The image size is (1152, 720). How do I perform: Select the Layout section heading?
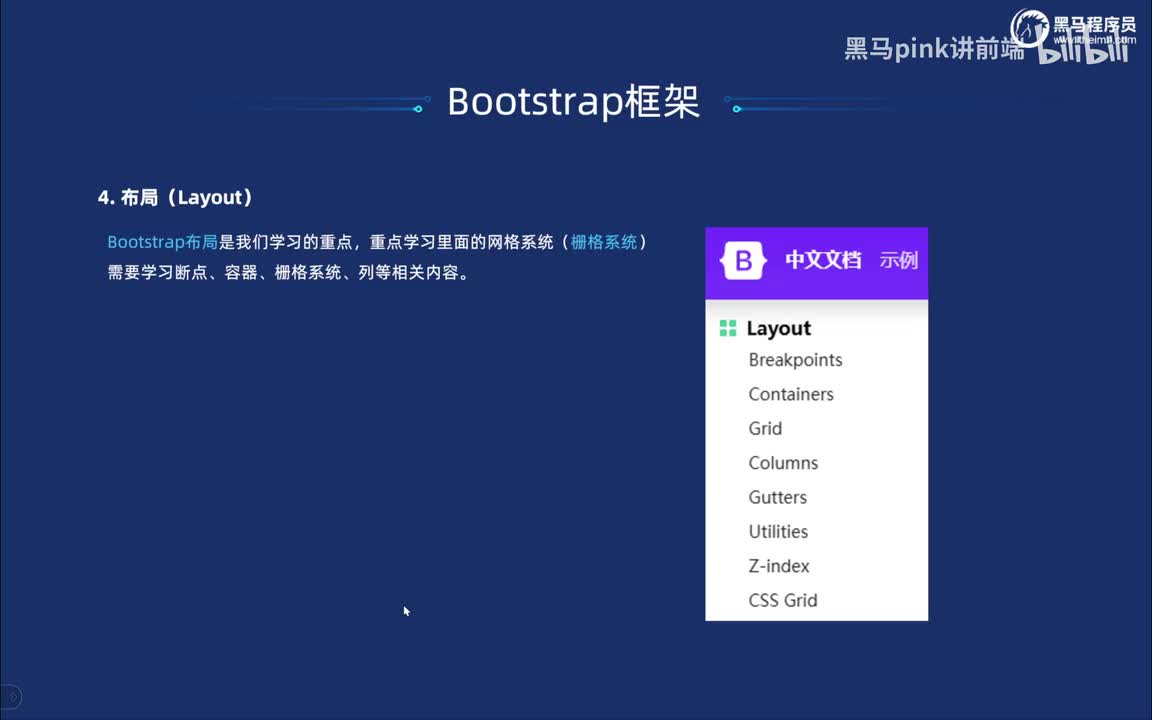(x=779, y=328)
